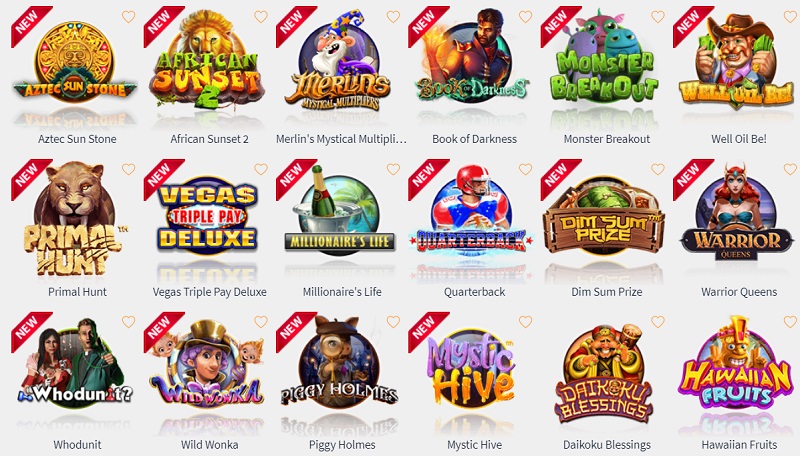Favorite Merlin's Mystical Multipliers via heart
Screen dimensions: 800x456
click(393, 17)
